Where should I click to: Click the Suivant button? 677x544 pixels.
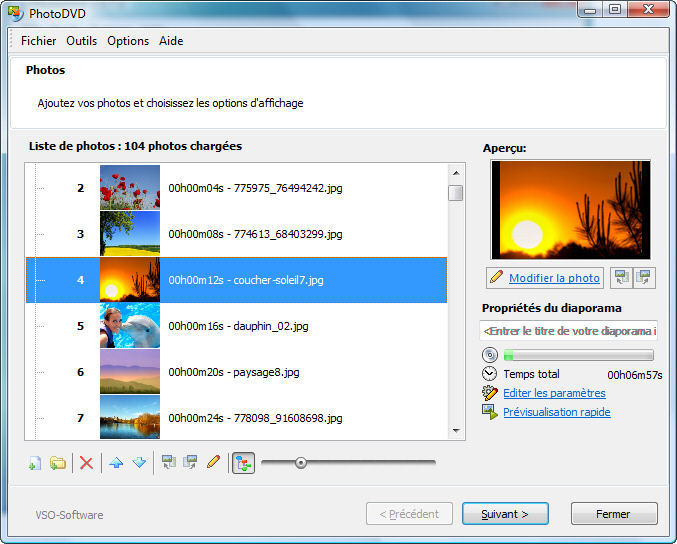[505, 514]
